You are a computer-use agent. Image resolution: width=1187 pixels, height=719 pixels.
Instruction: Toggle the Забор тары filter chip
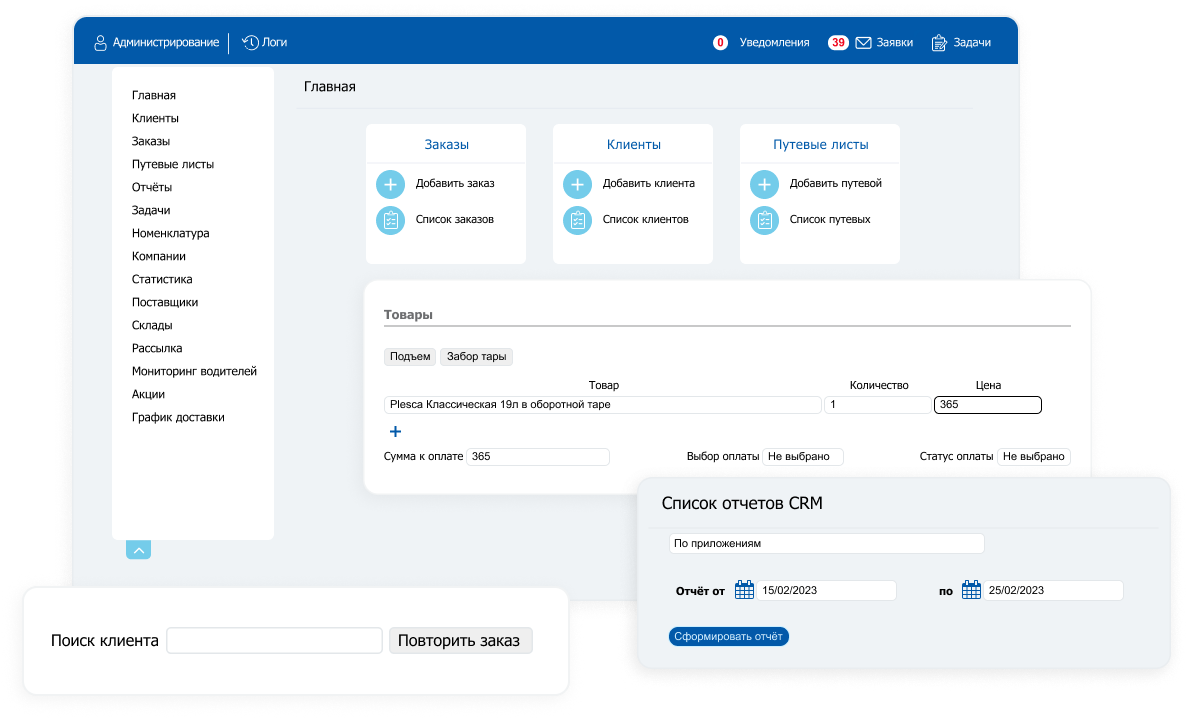[476, 356]
